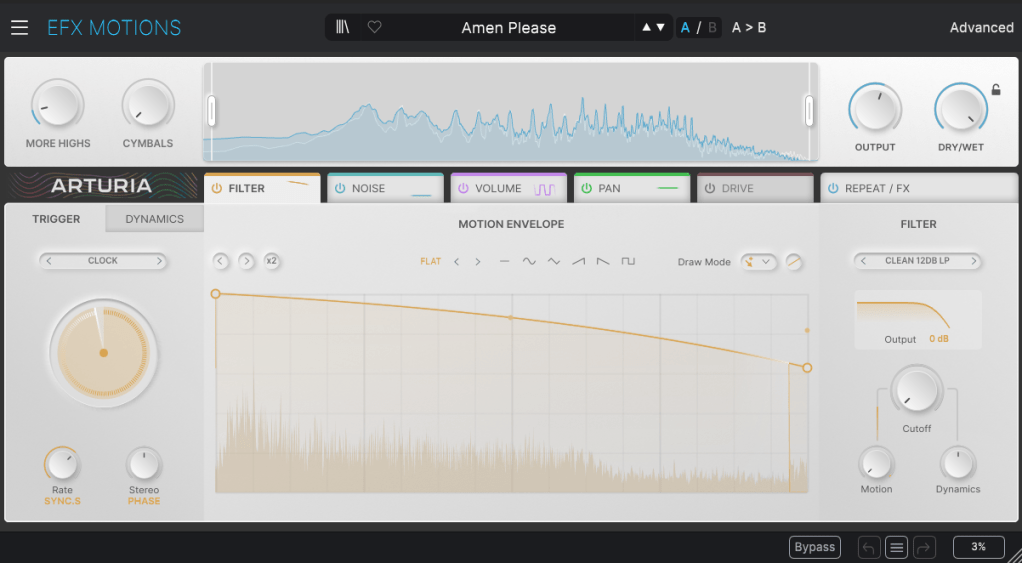This screenshot has height=563, width=1022.
Task: Choose the ramp up envelope shape
Action: pyautogui.click(x=578, y=262)
